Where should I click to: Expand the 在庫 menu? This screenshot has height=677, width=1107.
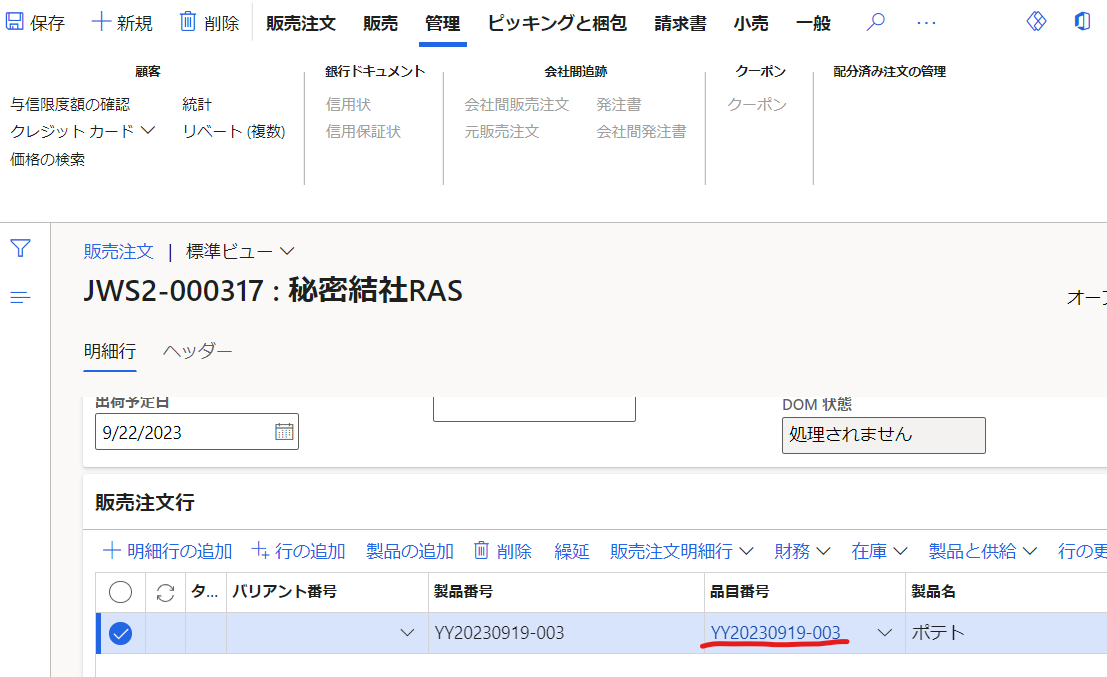879,551
